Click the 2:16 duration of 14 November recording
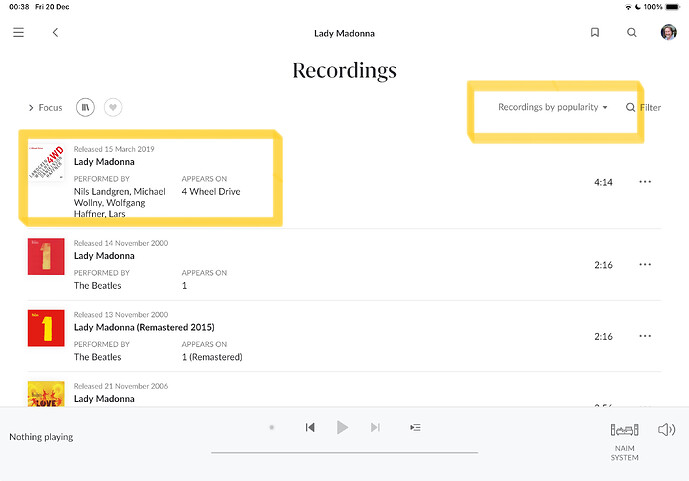Viewport: 689px width, 481px height. point(603,265)
